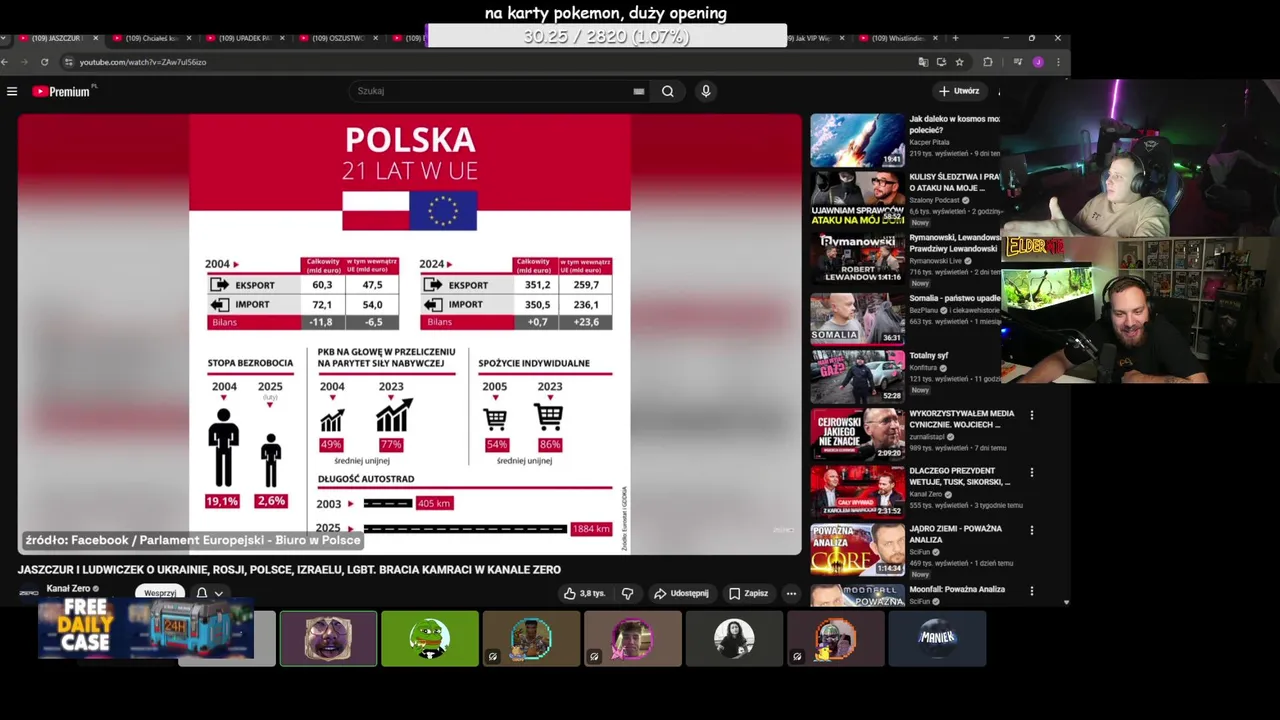Switch to the OSZUSTWO browser tab
This screenshot has height=720, width=1280.
pyautogui.click(x=337, y=38)
